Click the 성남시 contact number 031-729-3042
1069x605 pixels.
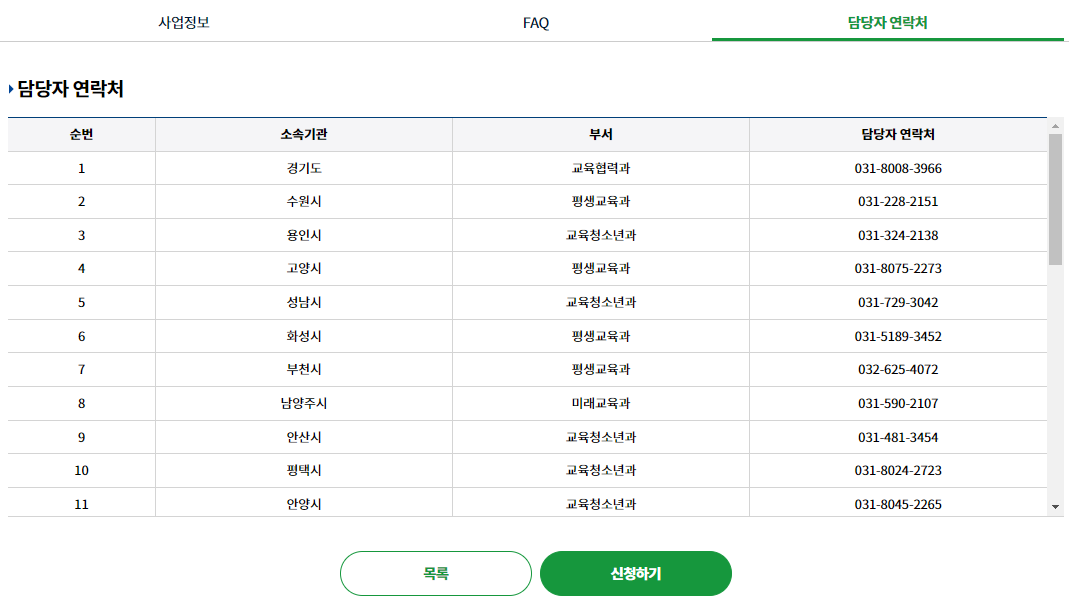(x=898, y=302)
